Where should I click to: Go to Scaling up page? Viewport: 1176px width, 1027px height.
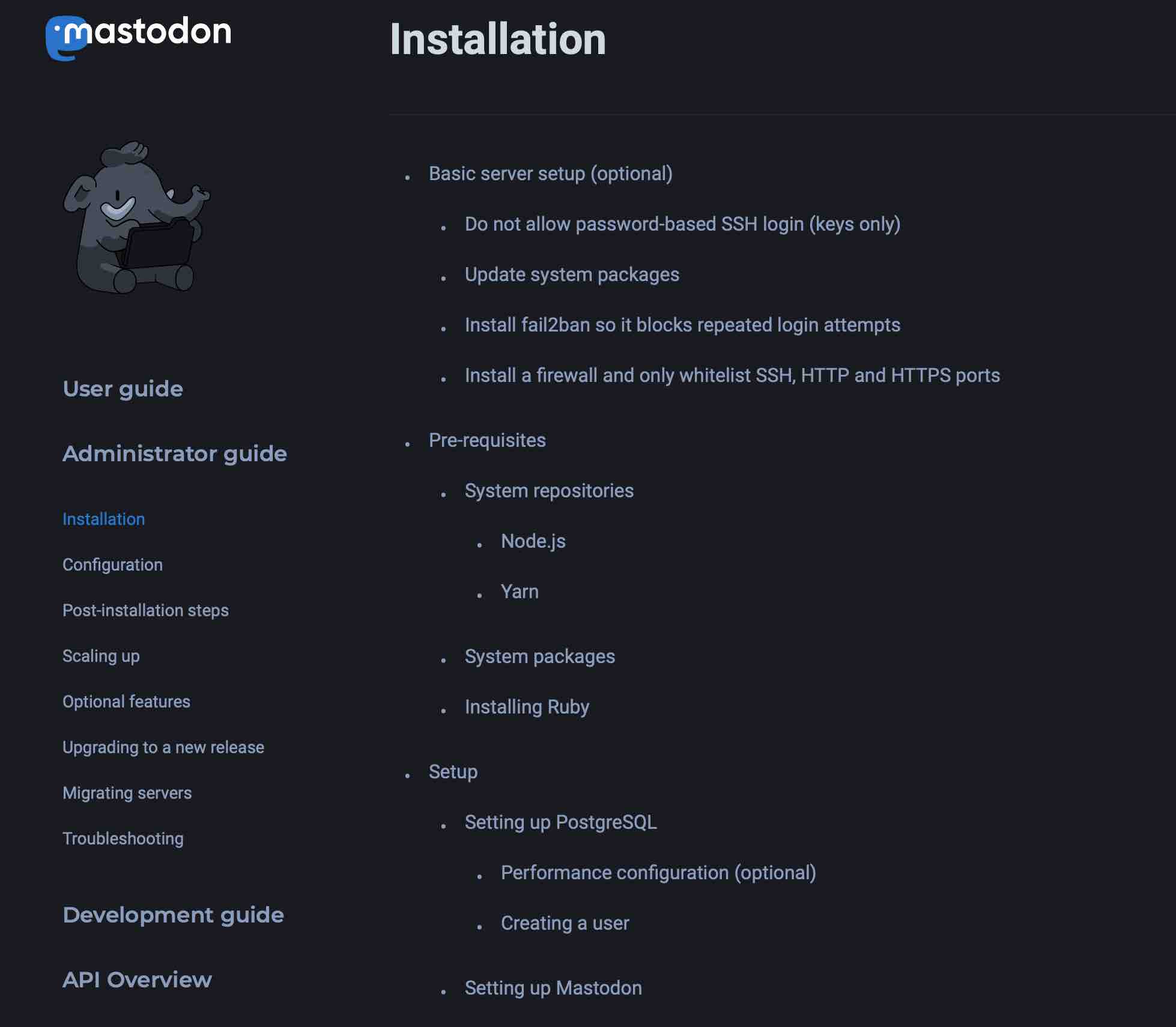point(101,656)
